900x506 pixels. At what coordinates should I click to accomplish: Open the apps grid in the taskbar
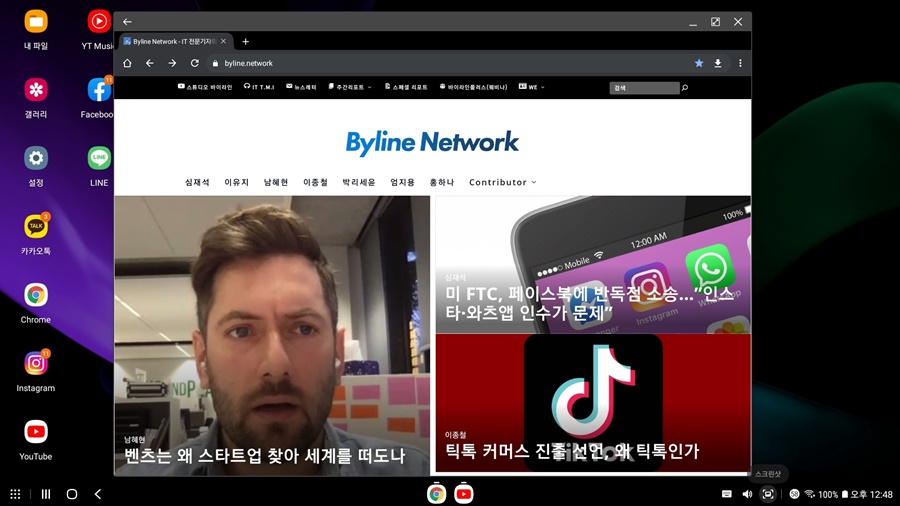tap(15, 494)
